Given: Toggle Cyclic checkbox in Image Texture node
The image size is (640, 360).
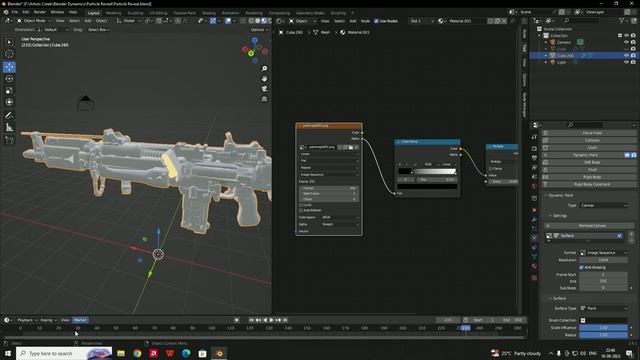Looking at the screenshot, I should pos(301,205).
